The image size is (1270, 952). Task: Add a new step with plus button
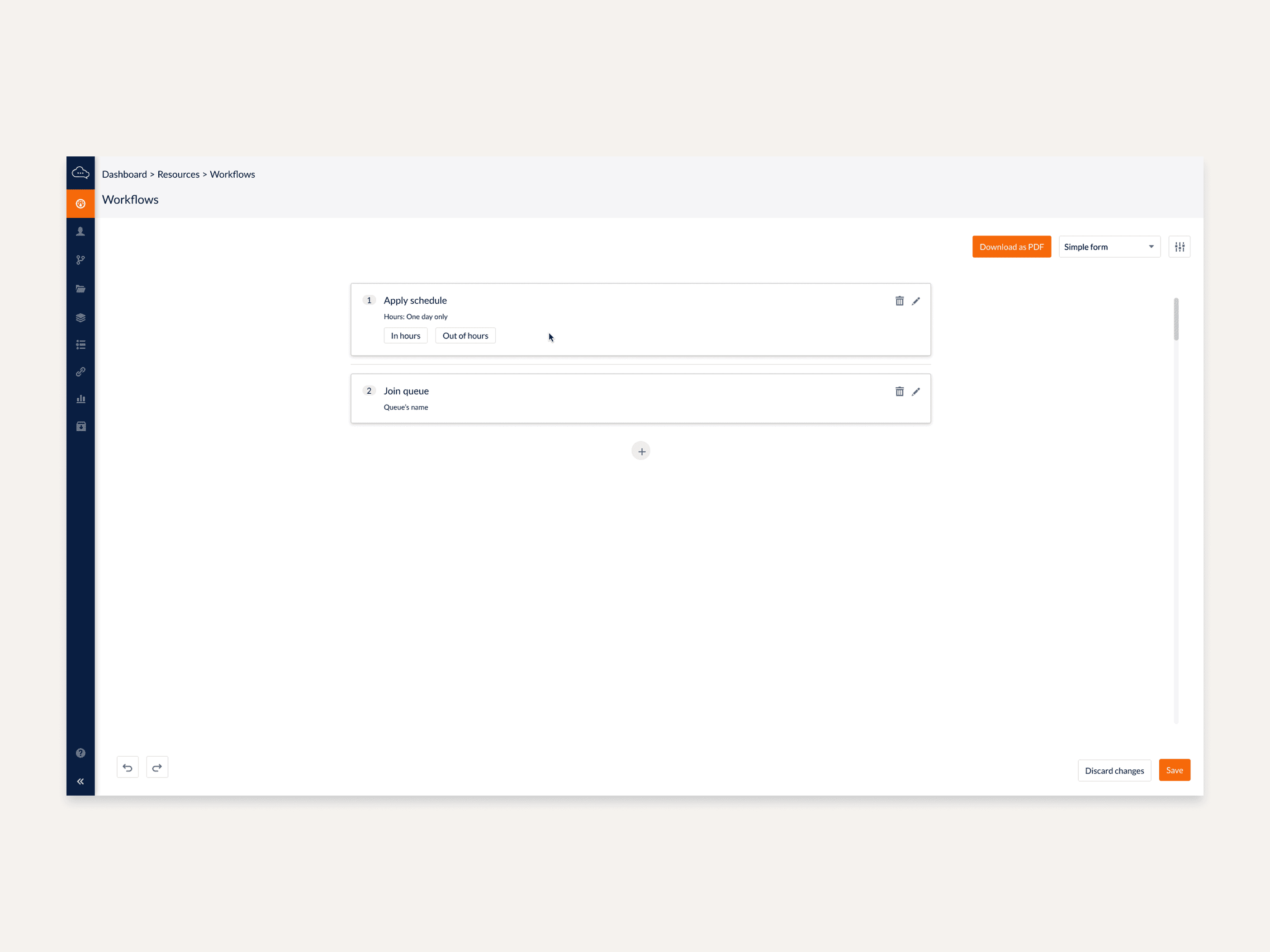(641, 451)
